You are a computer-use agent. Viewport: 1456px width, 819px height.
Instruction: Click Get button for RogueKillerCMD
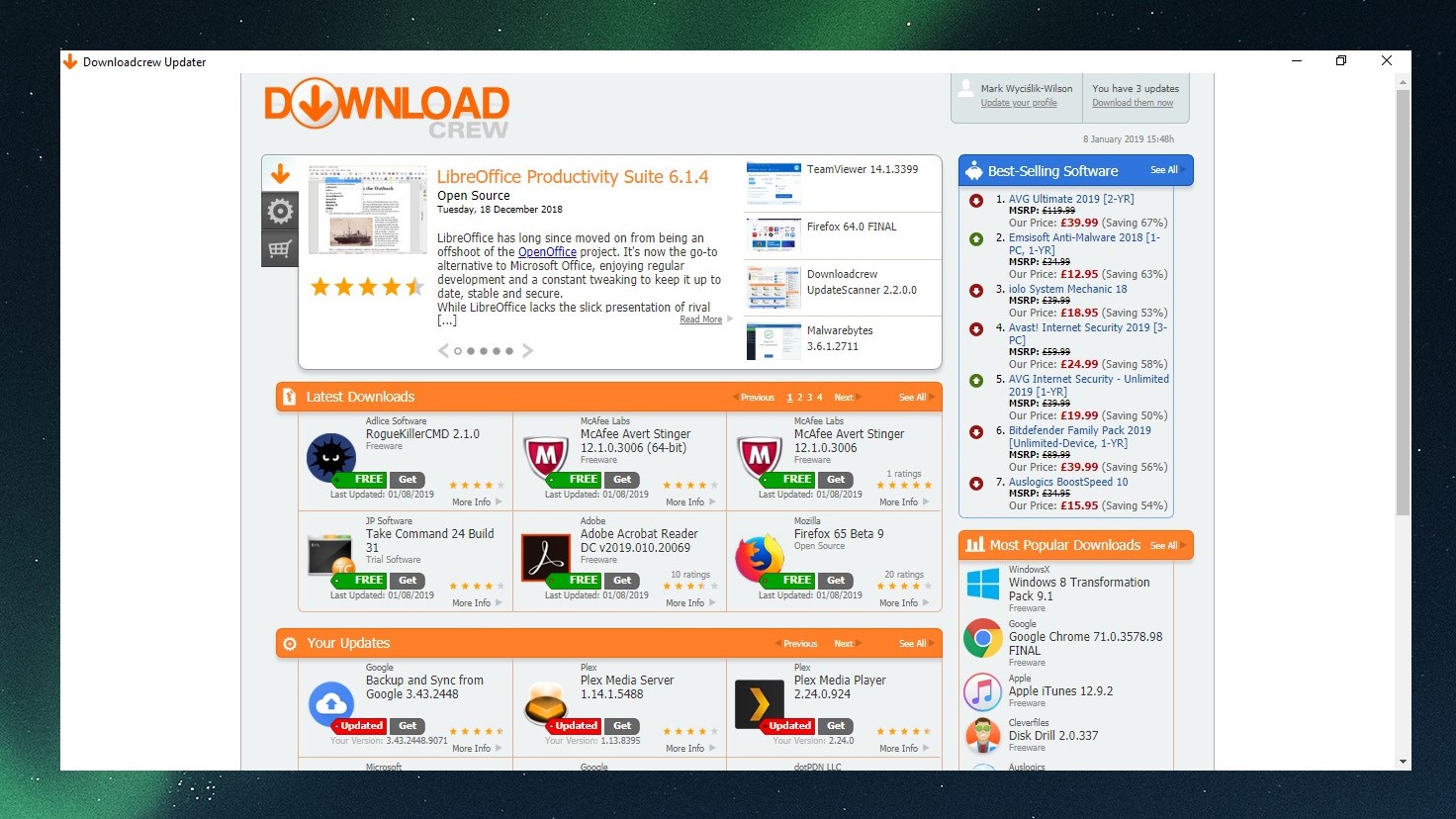click(408, 480)
